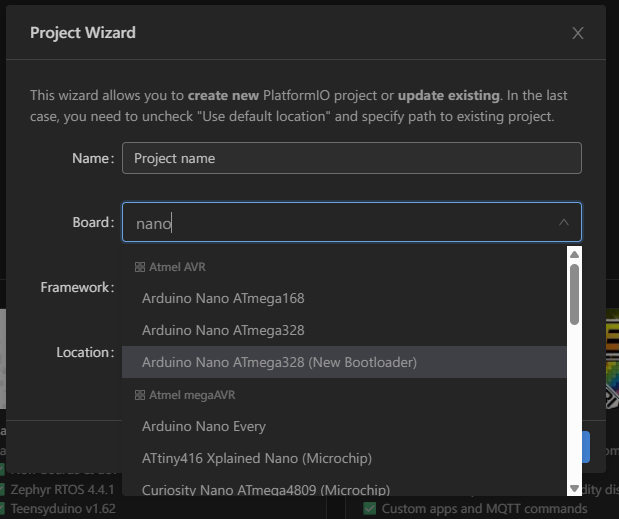Toggle the Custom apps and MQTT commands checkbox
This screenshot has width=619, height=519.
tap(370, 508)
